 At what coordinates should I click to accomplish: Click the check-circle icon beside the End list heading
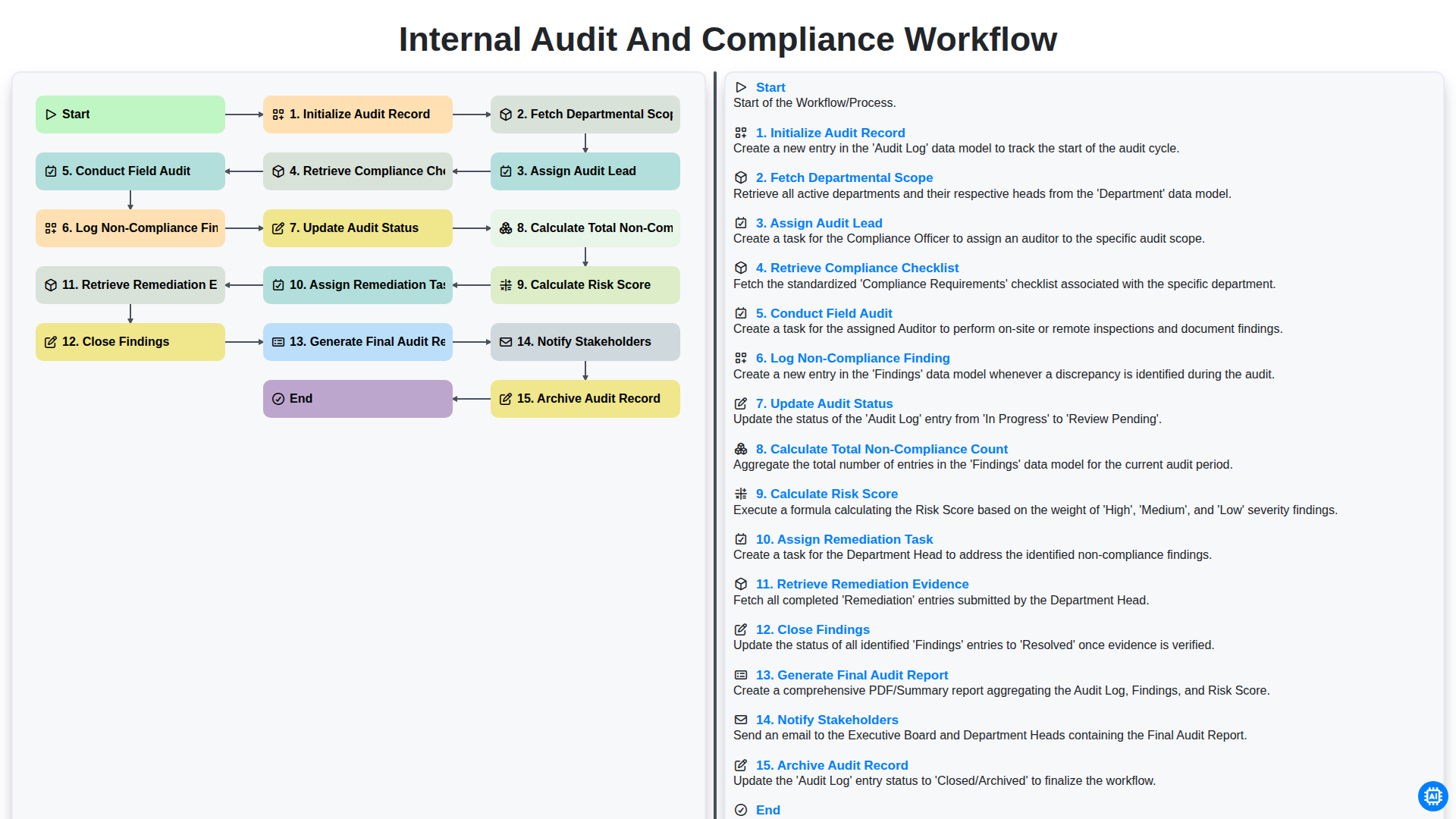pyautogui.click(x=741, y=810)
